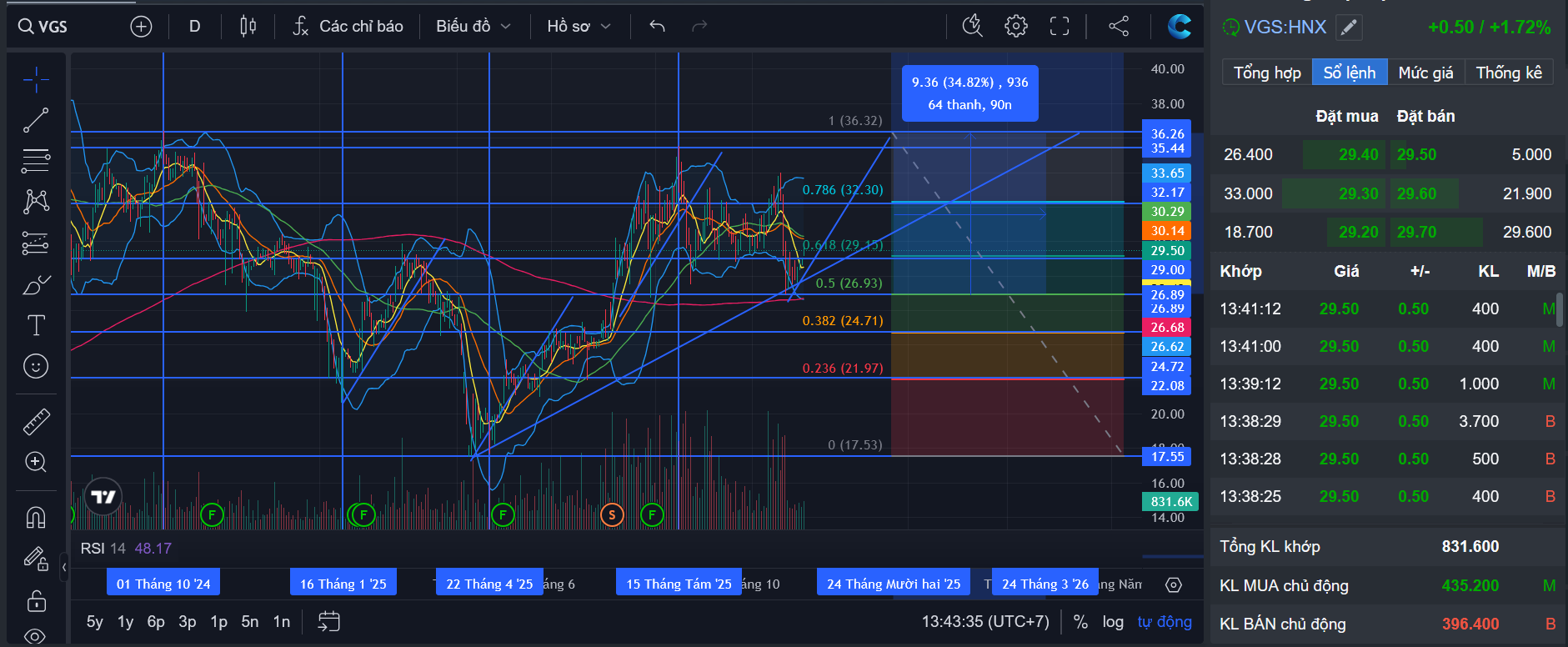Open chart settings gear
Screen dimensions: 1568x647
pyautogui.click(x=1016, y=27)
